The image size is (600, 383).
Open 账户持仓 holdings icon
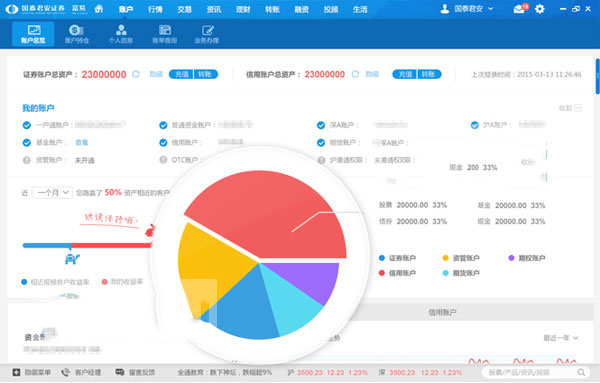point(77,34)
